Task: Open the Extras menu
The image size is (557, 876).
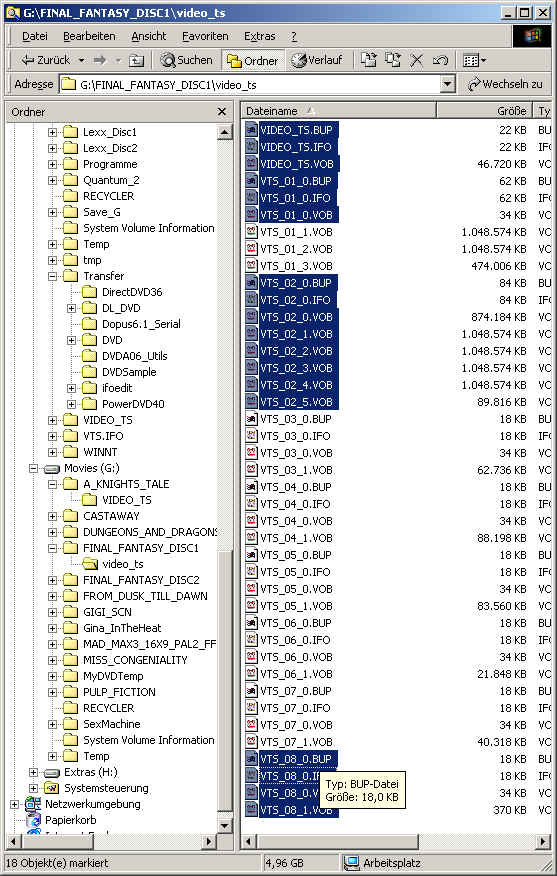Action: point(260,36)
